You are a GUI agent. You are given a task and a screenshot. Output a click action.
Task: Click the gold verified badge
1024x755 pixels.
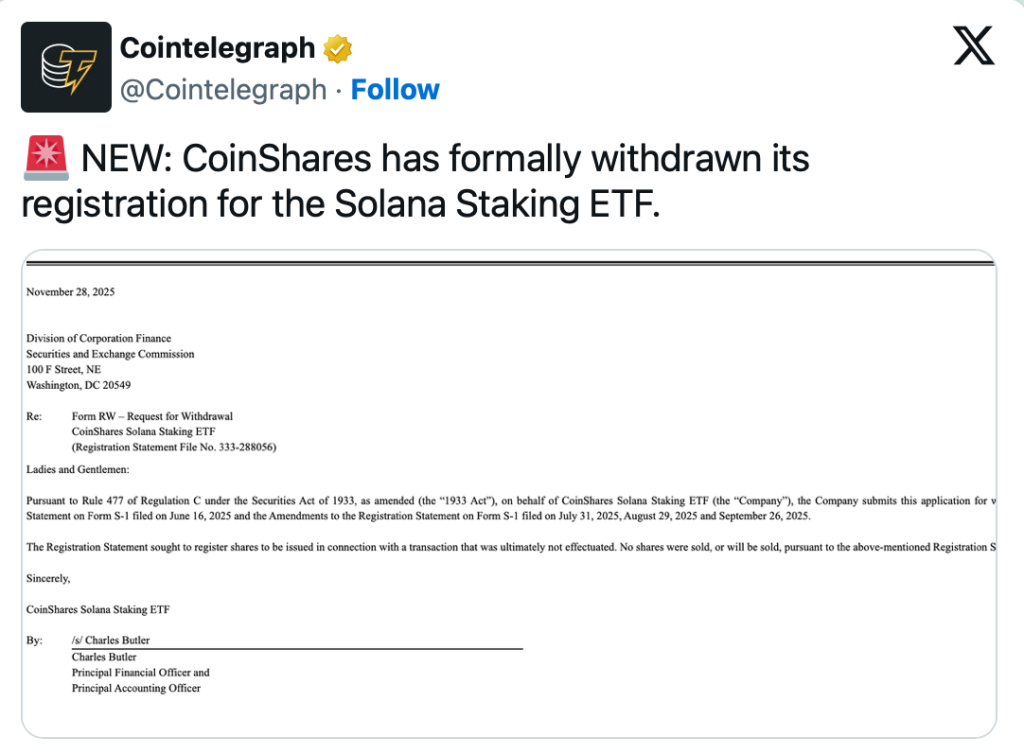[x=337, y=48]
